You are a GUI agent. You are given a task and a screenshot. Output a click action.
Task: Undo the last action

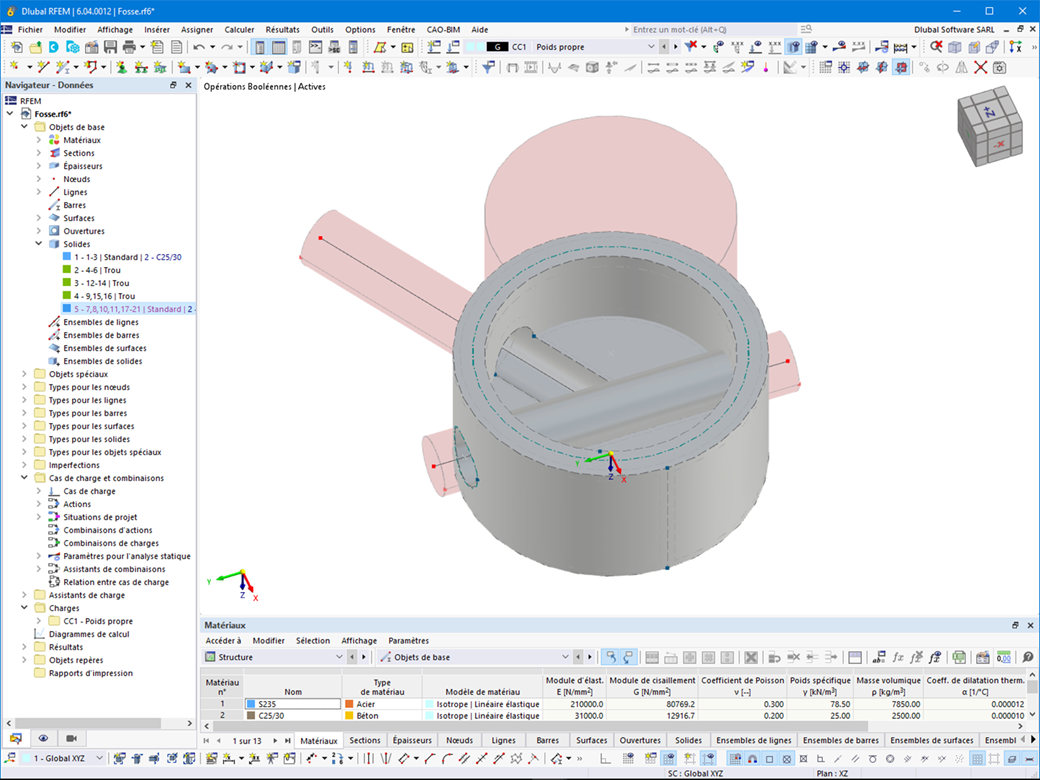click(199, 47)
